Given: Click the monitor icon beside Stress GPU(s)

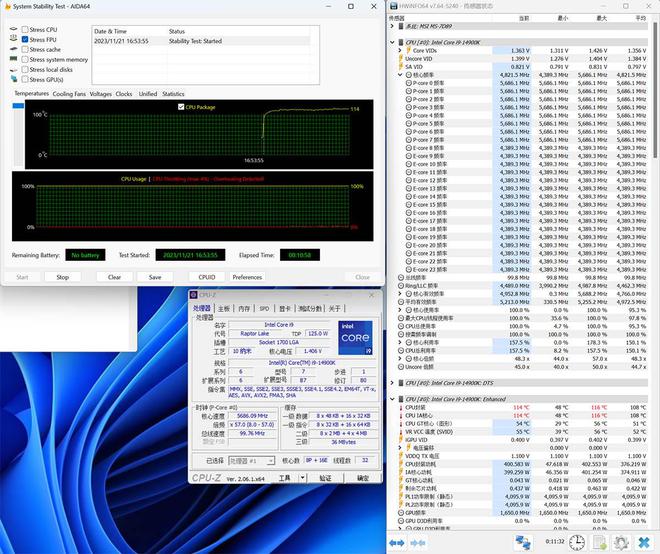Looking at the screenshot, I should tap(14, 79).
